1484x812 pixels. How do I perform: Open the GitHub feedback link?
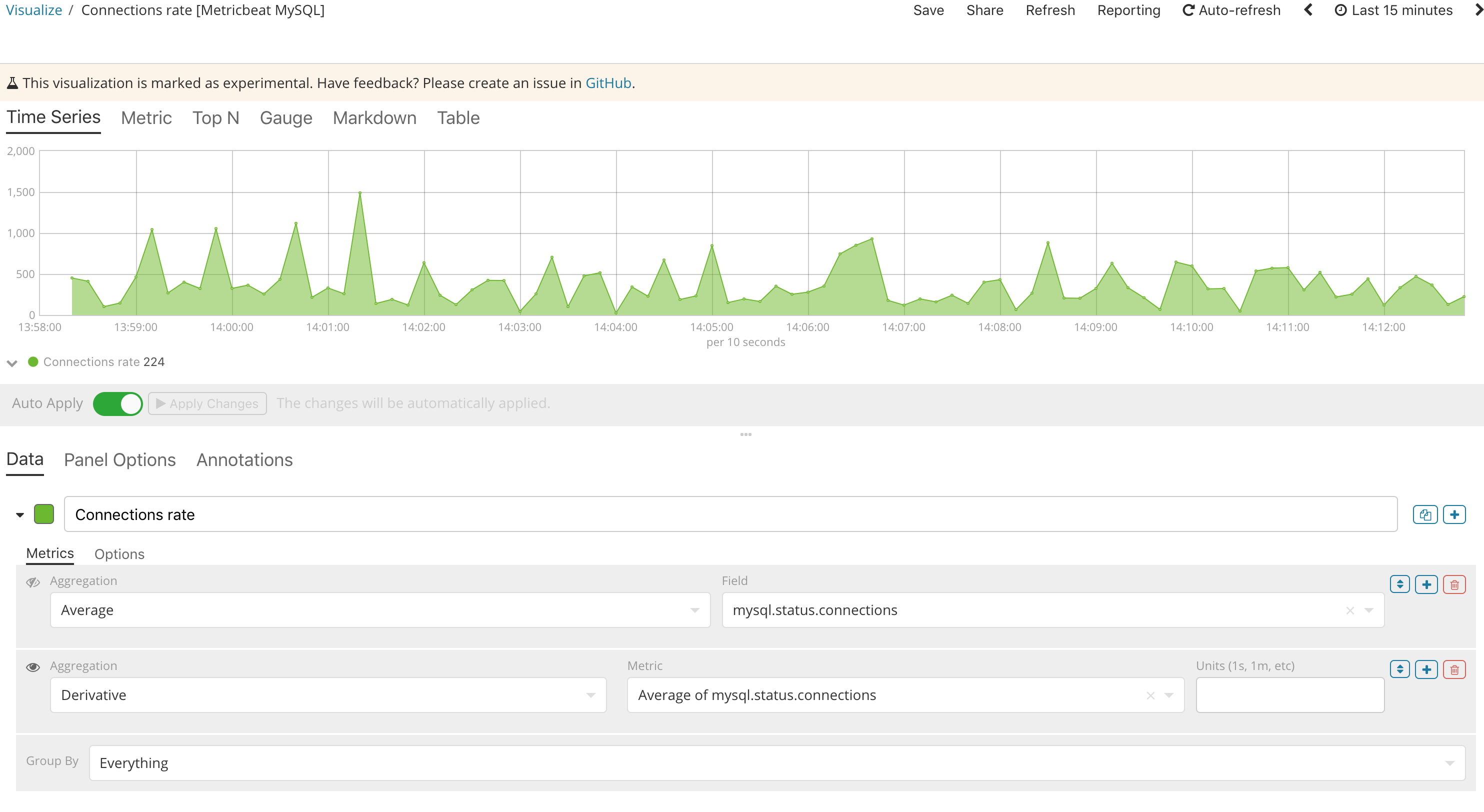607,82
